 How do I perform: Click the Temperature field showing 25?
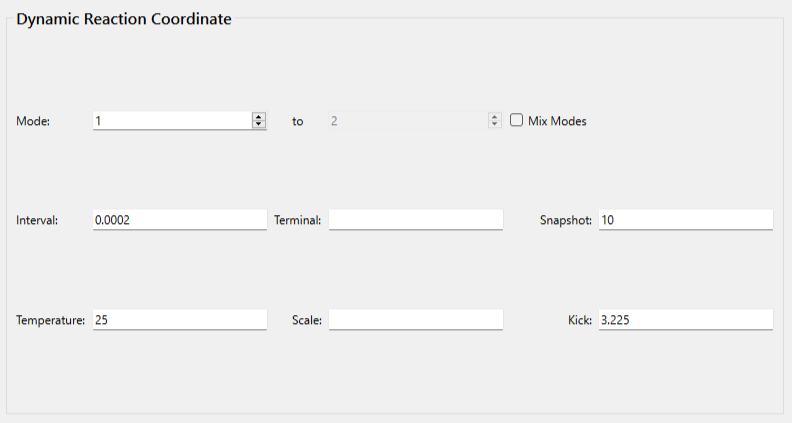(179, 320)
